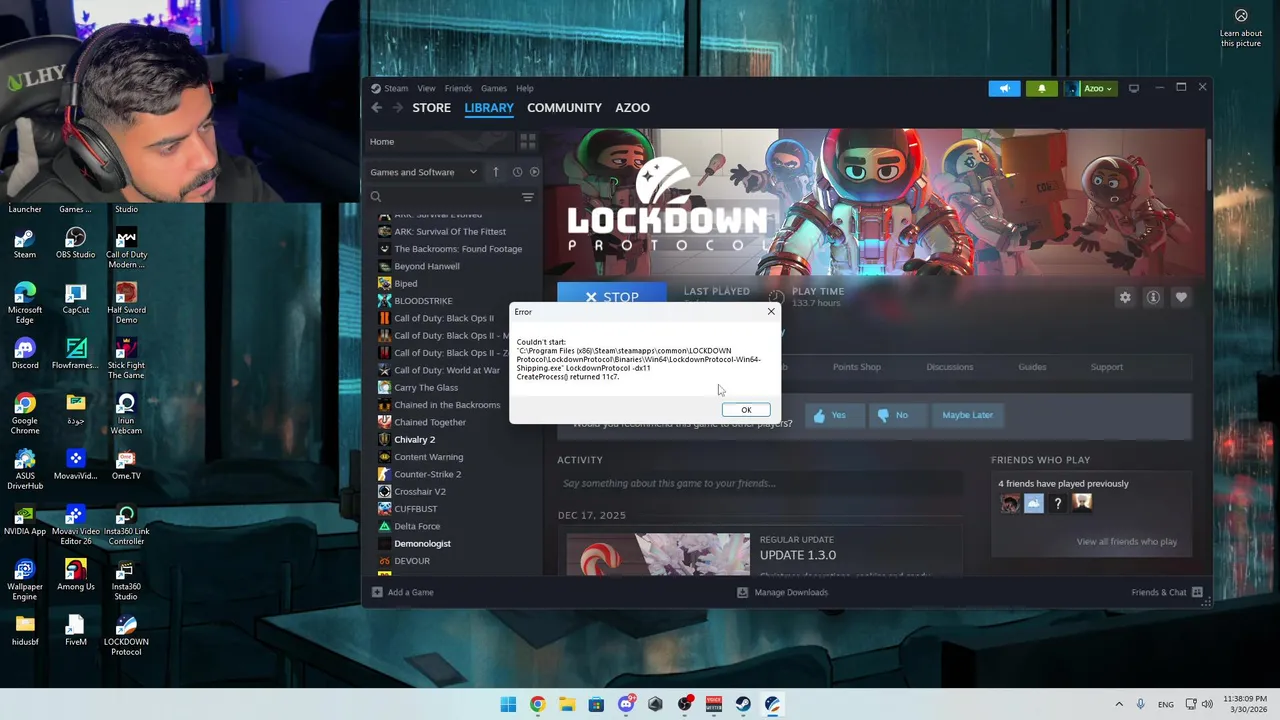Select LOCKDOWN Protocol desktop shortcut
Screen dimensions: 1280x720
click(x=126, y=636)
